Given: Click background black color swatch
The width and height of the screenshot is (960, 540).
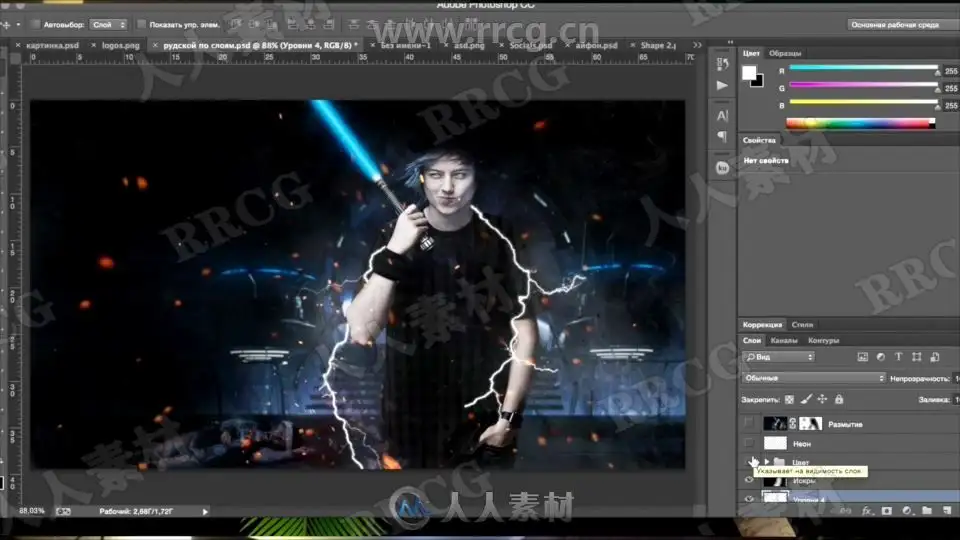Looking at the screenshot, I should tap(759, 83).
